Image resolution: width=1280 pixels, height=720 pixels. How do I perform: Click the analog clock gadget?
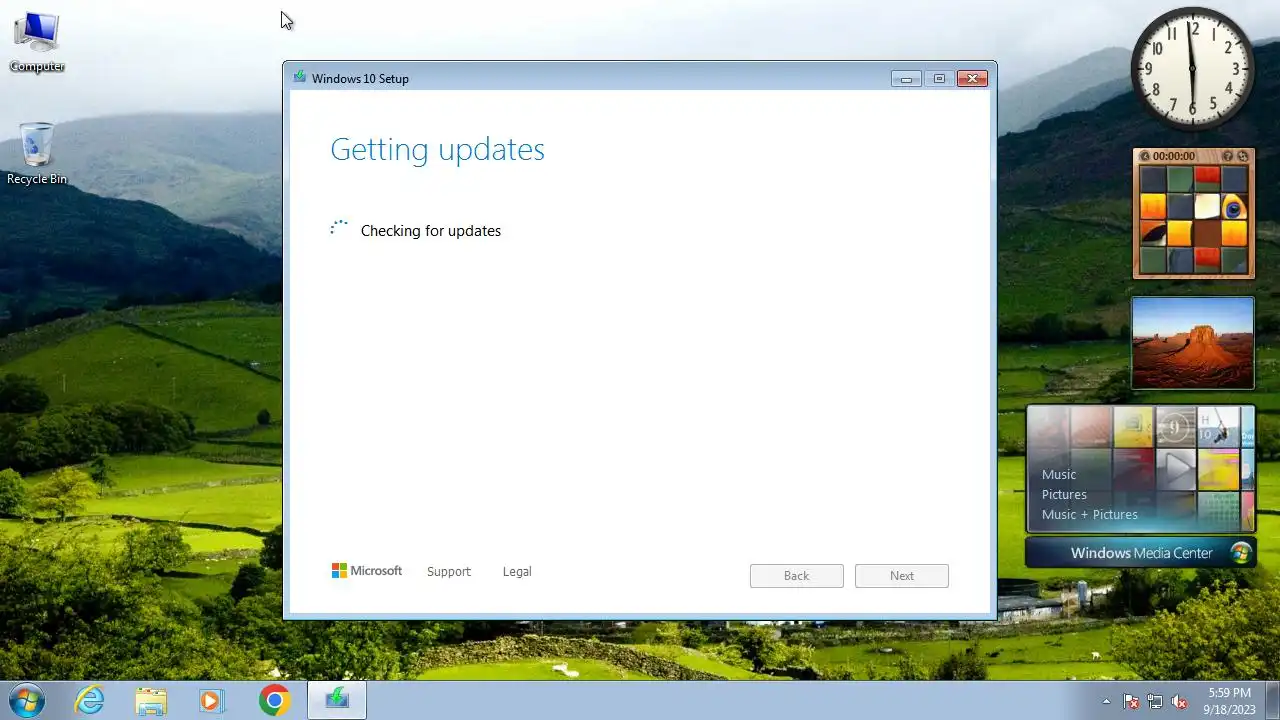[x=1192, y=68]
